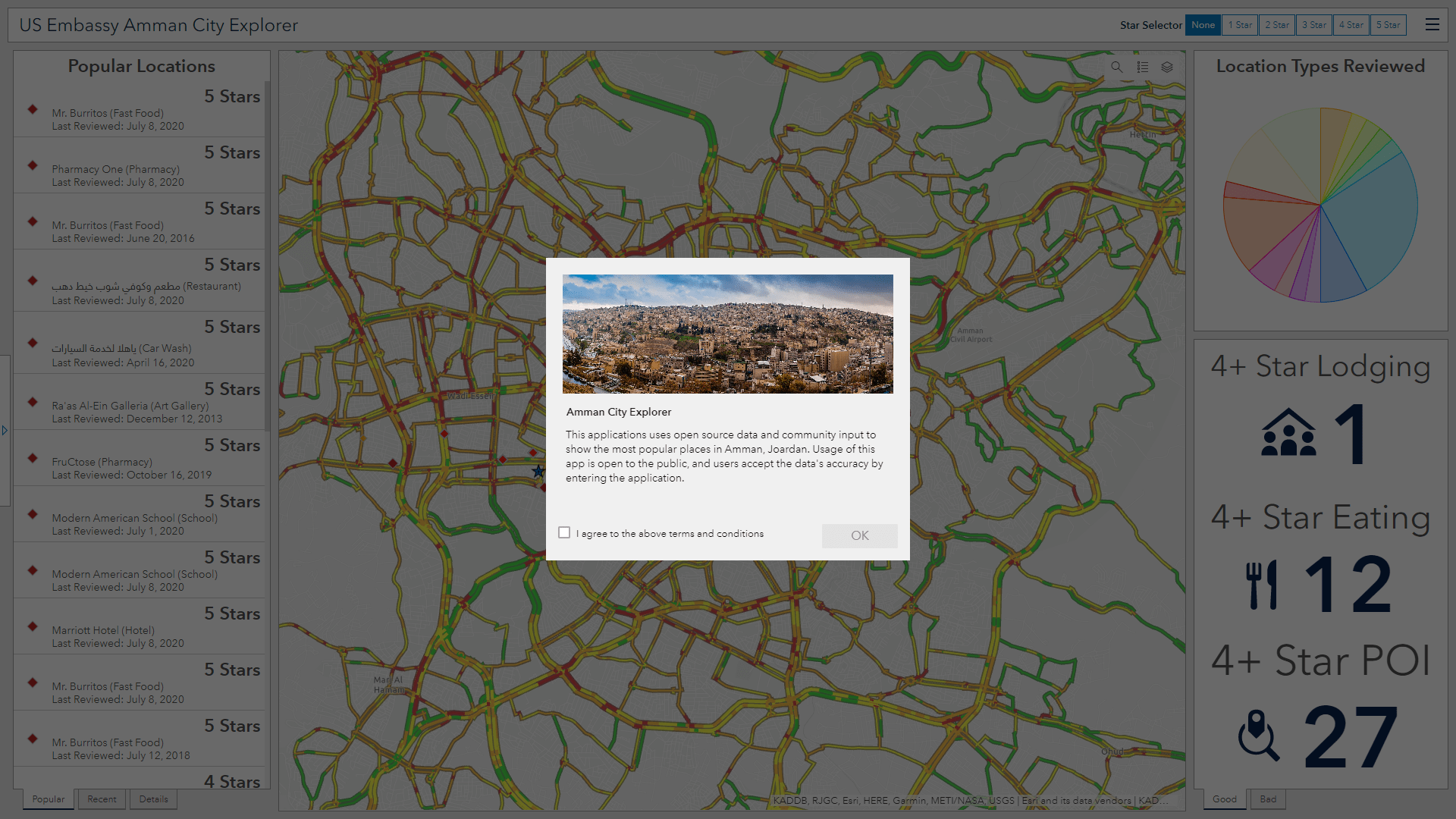The height and width of the screenshot is (819, 1456).
Task: Open the hamburger menu in header
Action: 1432,25
